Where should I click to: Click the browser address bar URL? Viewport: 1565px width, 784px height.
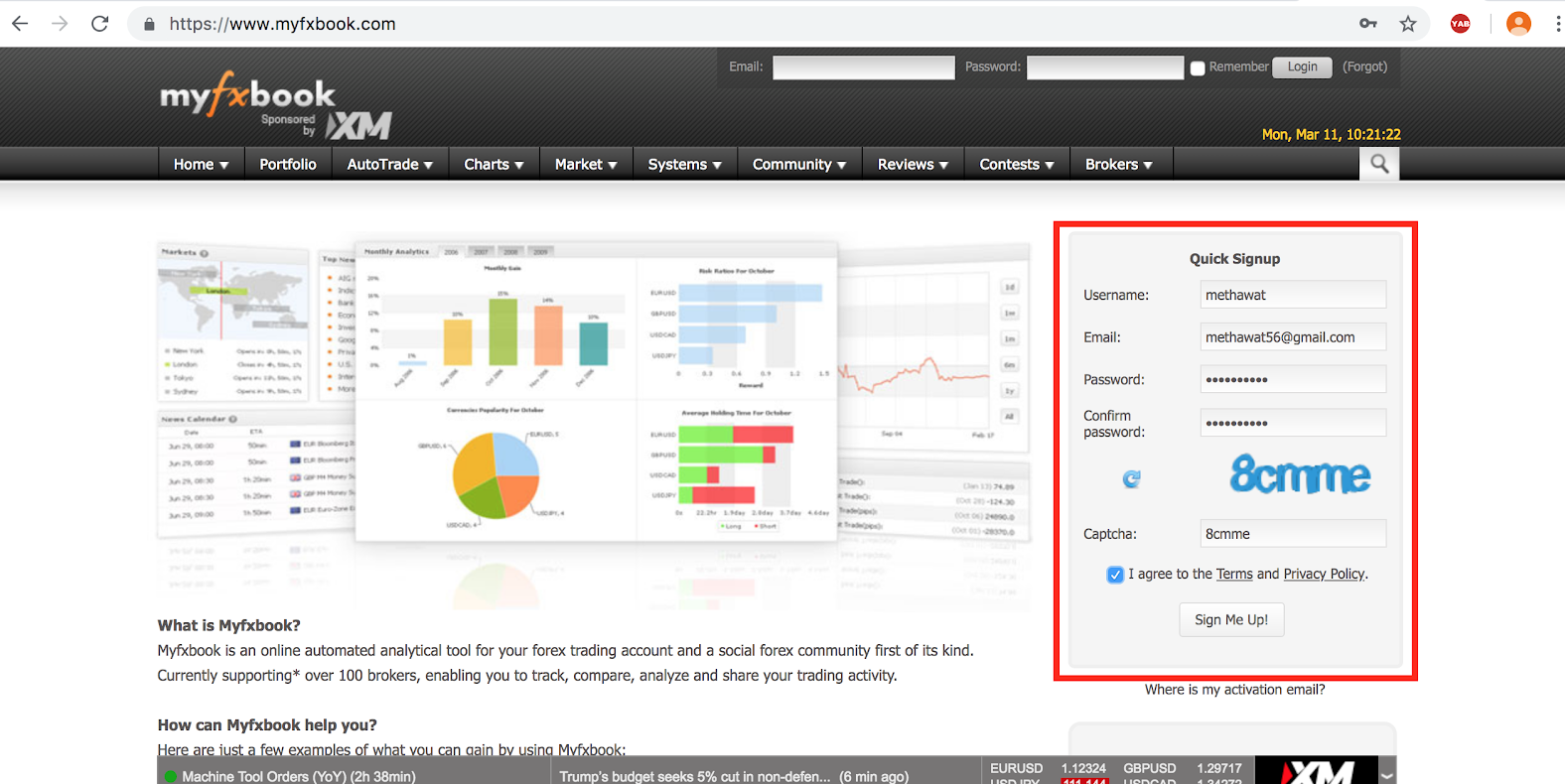[x=282, y=24]
